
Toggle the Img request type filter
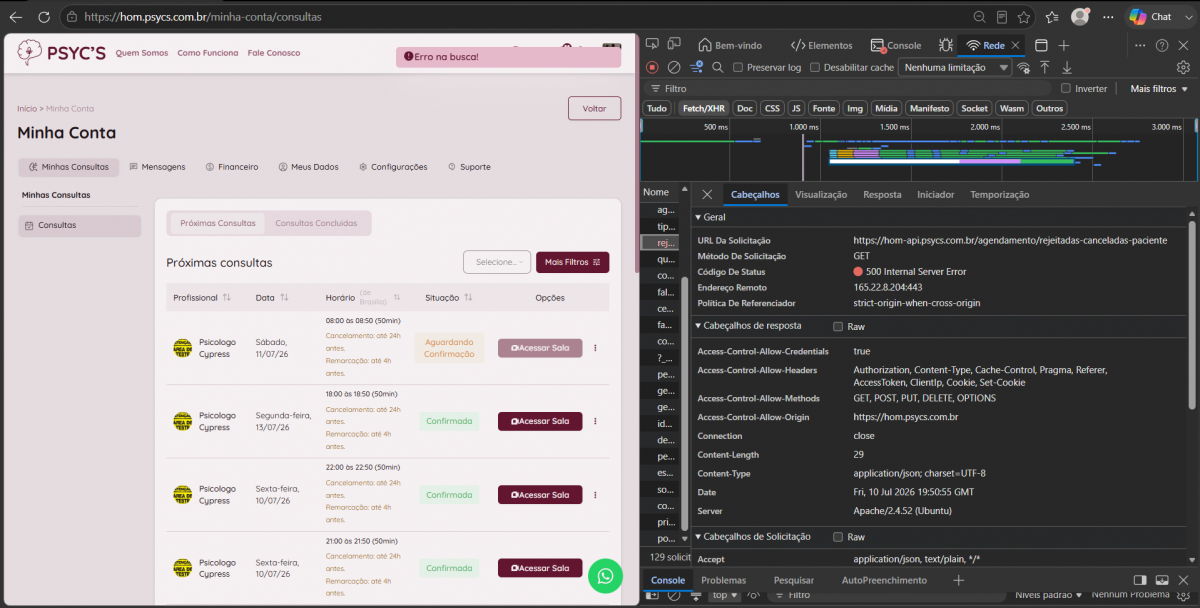855,108
